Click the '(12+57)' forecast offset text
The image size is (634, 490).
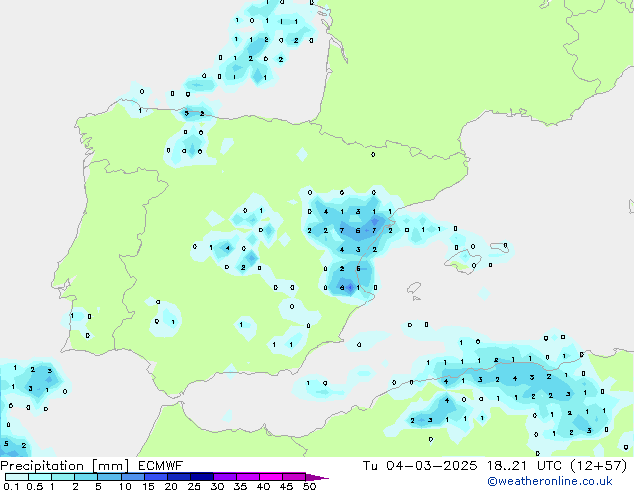(x=598, y=466)
